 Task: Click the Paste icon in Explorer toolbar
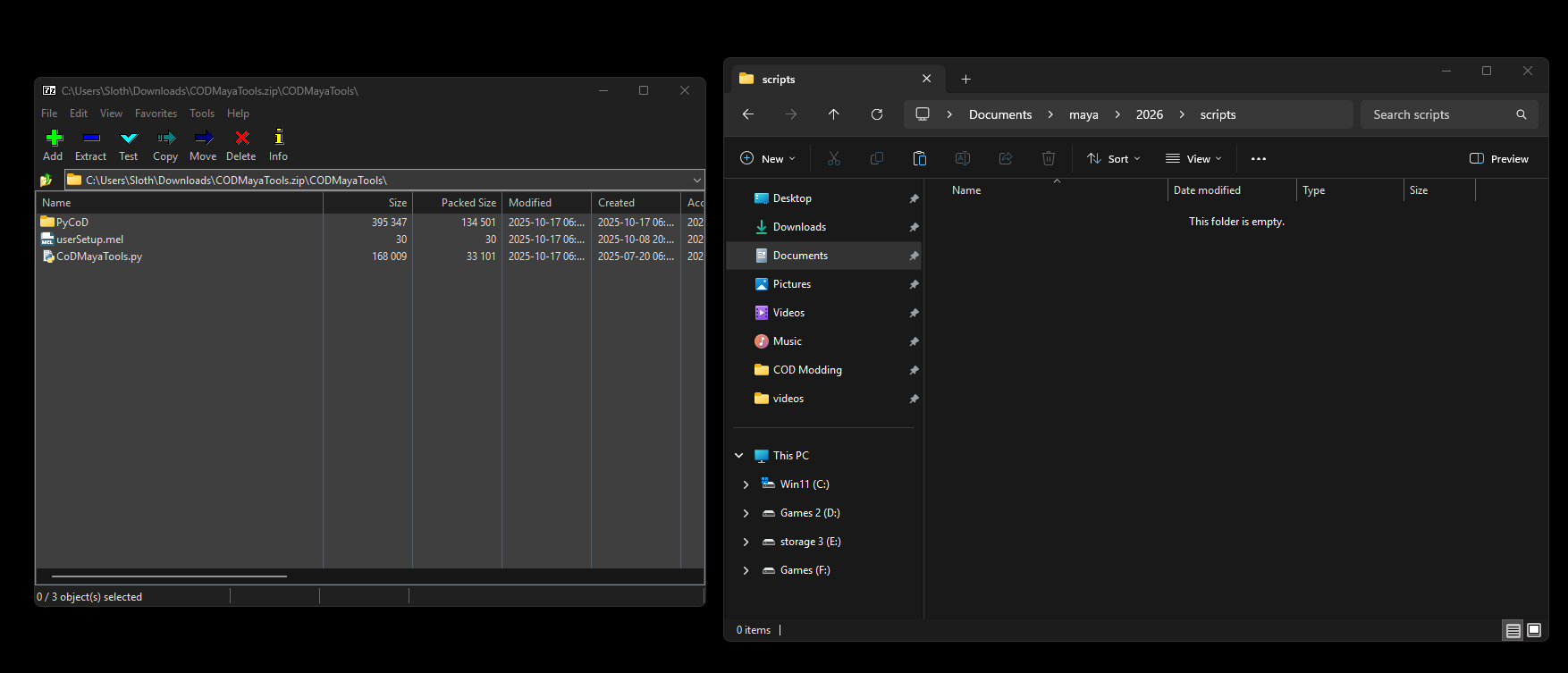click(x=919, y=158)
